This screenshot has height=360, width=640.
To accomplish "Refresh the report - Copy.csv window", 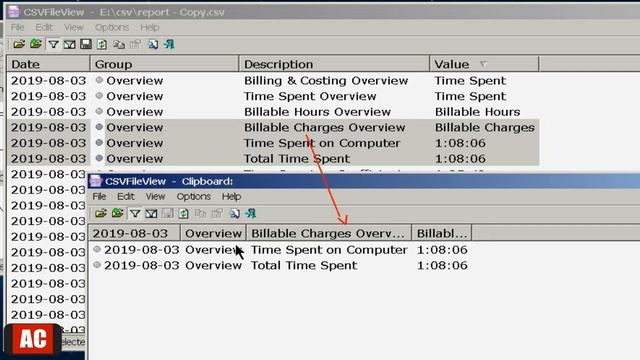I will (x=102, y=44).
